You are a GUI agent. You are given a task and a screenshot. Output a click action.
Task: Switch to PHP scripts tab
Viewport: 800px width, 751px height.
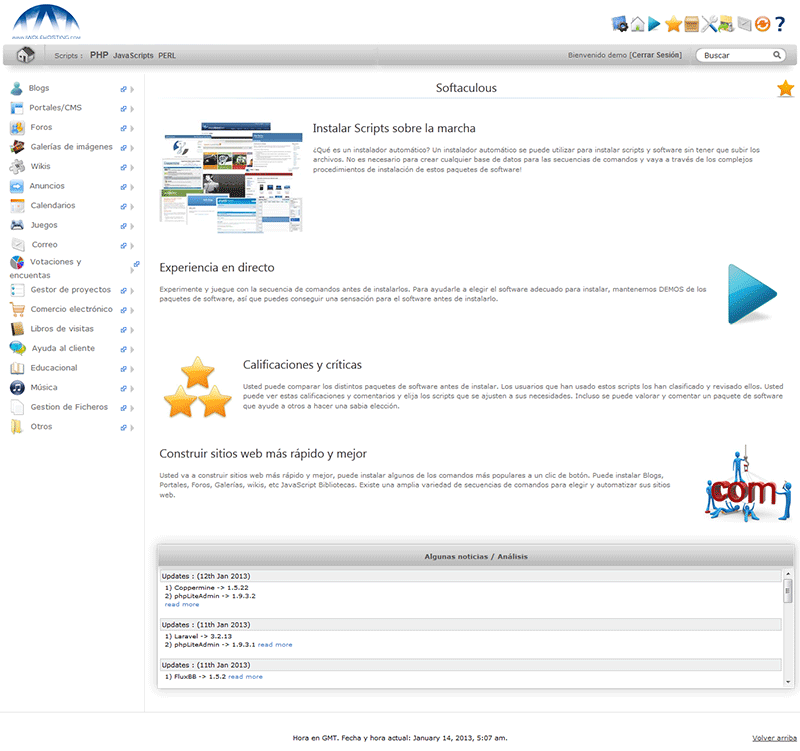[x=99, y=55]
